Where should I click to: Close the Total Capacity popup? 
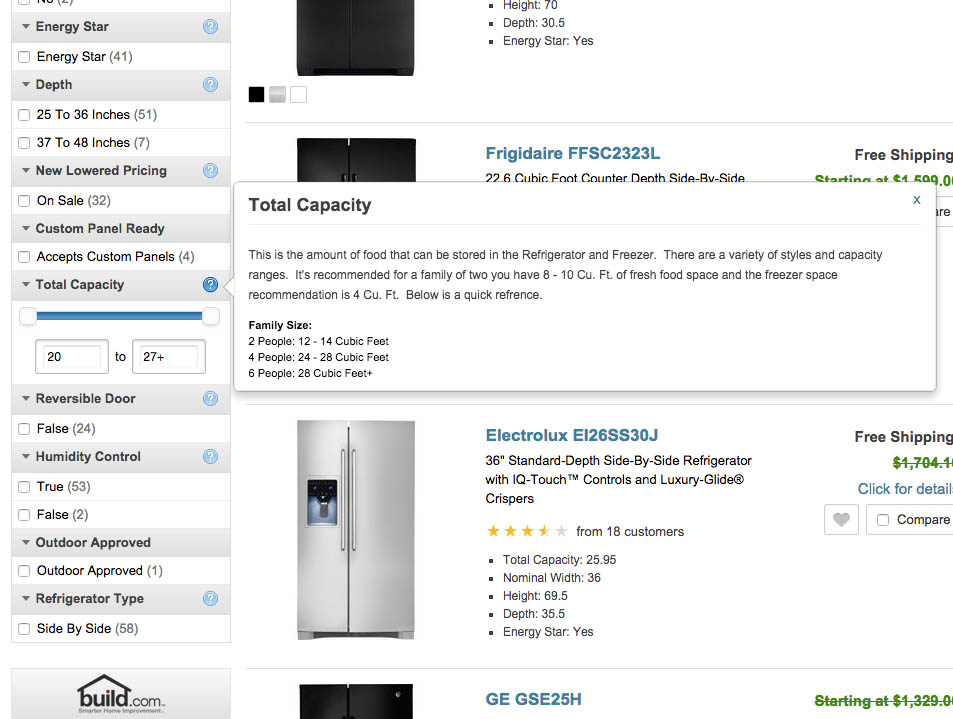point(916,200)
